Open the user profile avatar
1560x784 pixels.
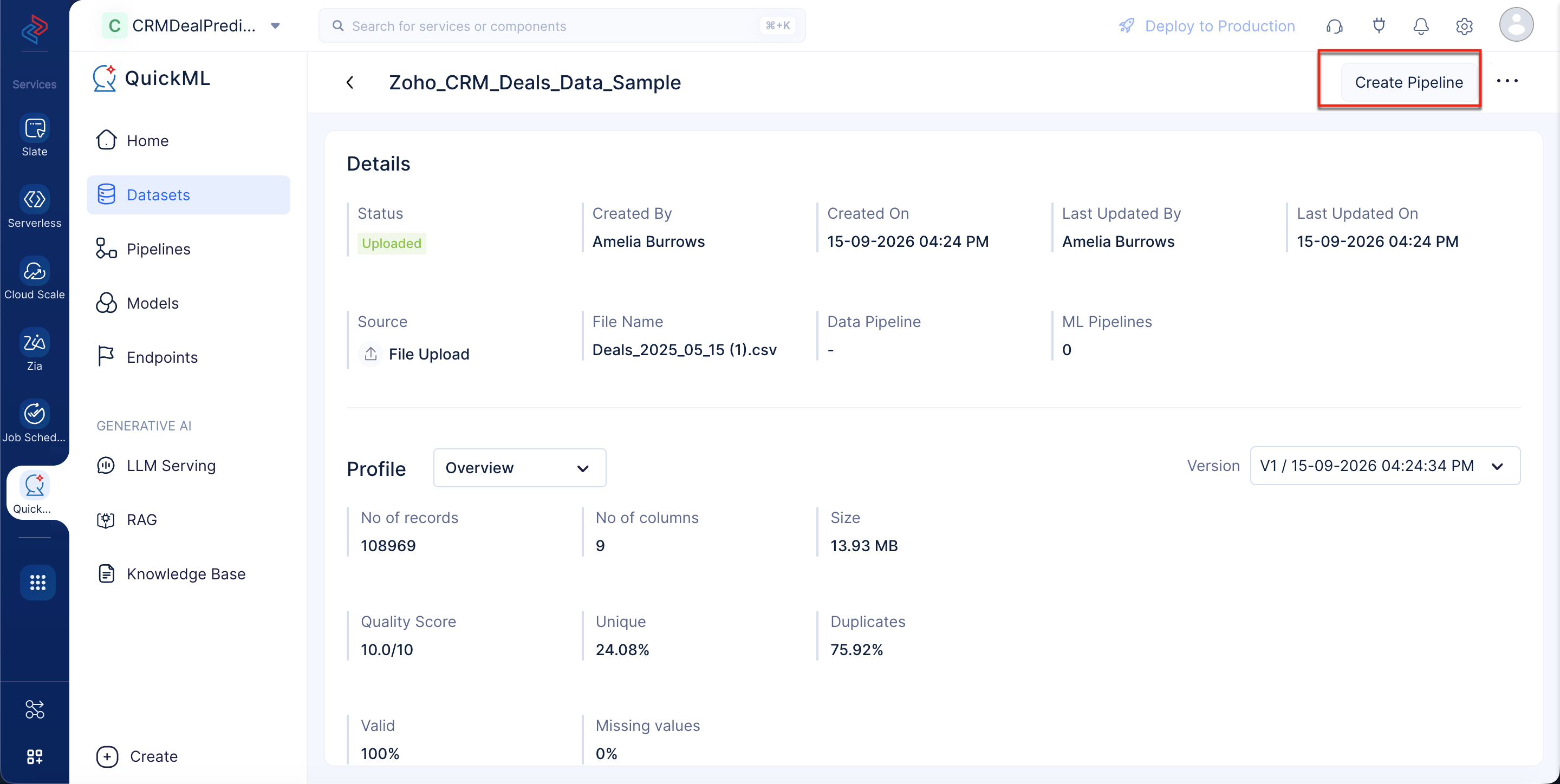[x=1516, y=25]
